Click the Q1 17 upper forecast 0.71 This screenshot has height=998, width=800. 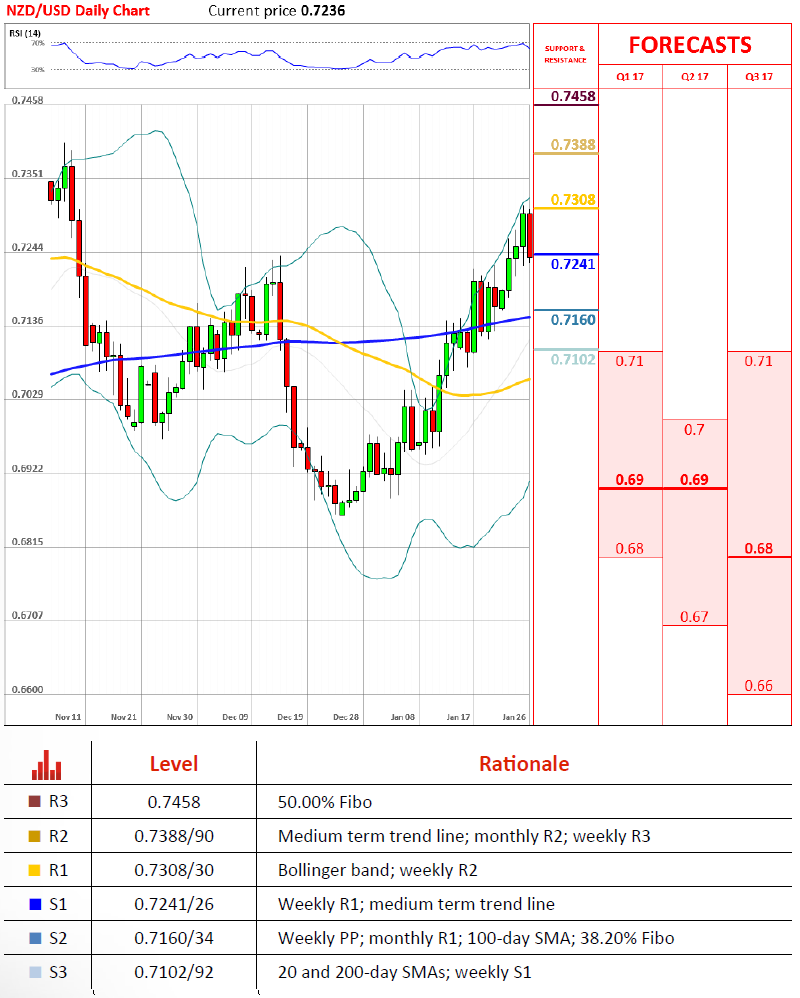tap(629, 362)
